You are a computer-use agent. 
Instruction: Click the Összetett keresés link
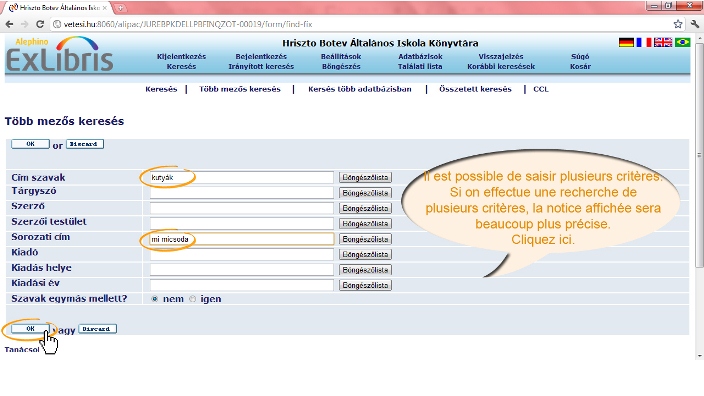click(475, 89)
